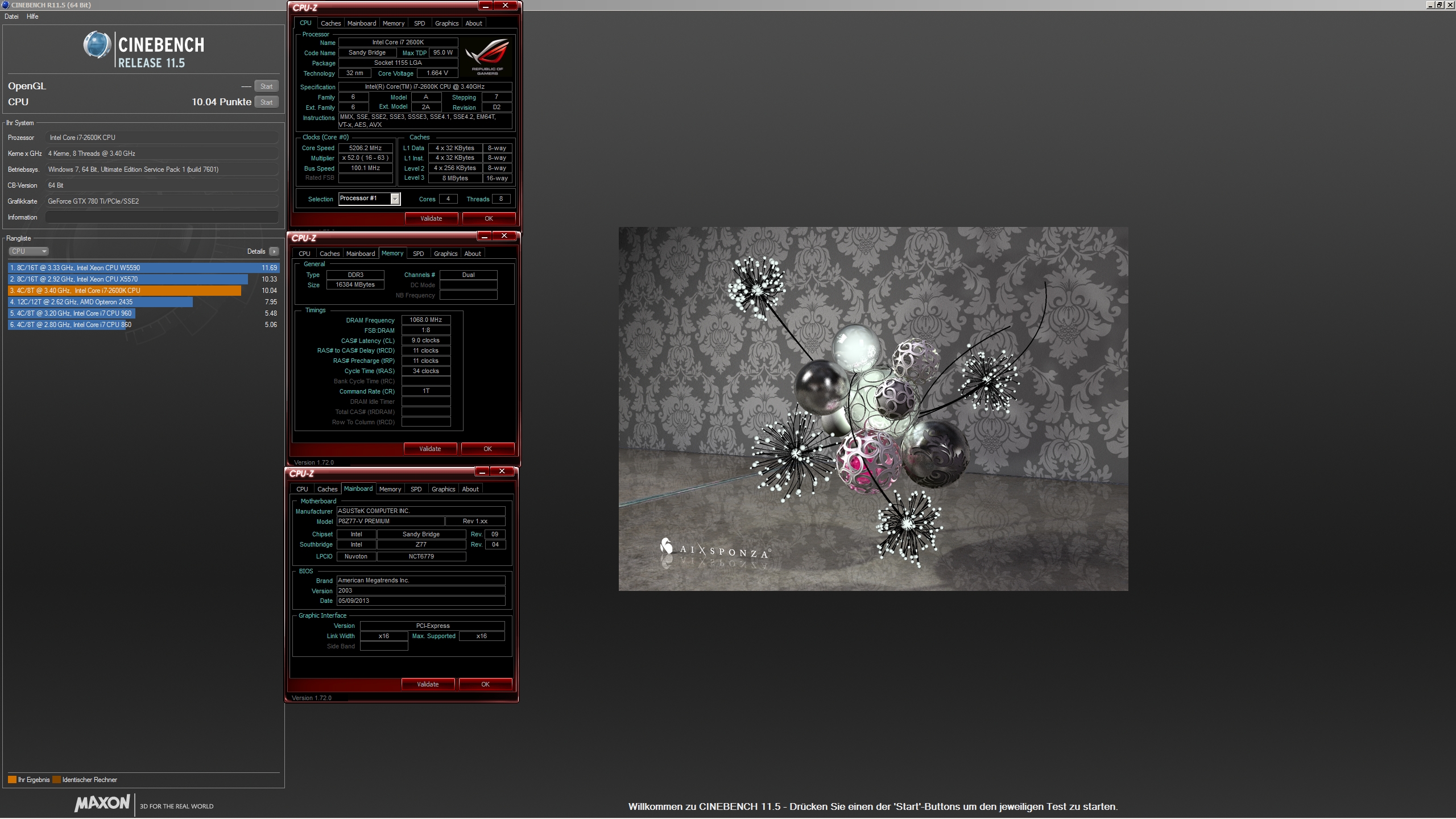Click the Details arrow button in Rangliste

[274, 251]
